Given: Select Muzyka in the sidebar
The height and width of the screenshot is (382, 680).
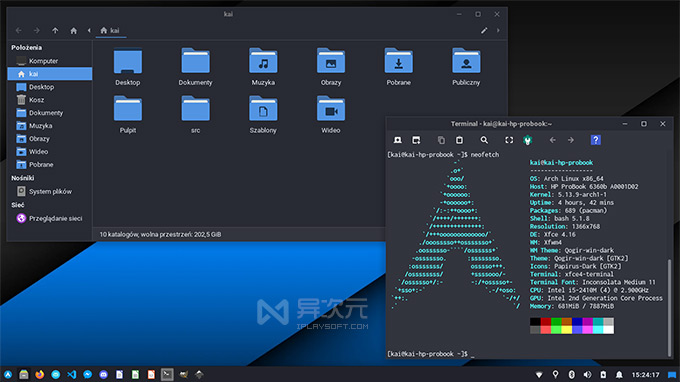Looking at the screenshot, I should [x=50, y=126].
